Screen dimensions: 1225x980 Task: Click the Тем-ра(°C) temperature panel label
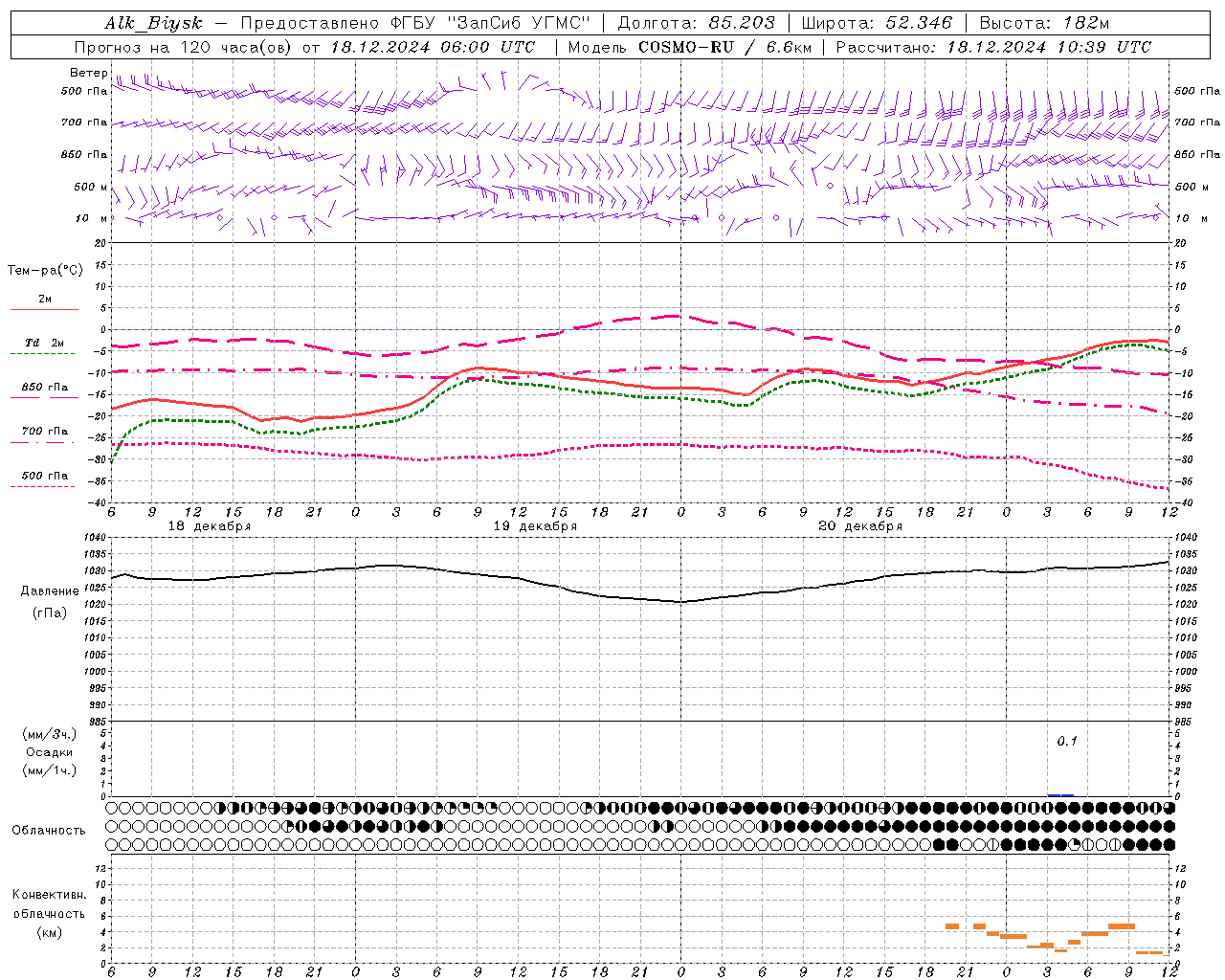(45, 271)
